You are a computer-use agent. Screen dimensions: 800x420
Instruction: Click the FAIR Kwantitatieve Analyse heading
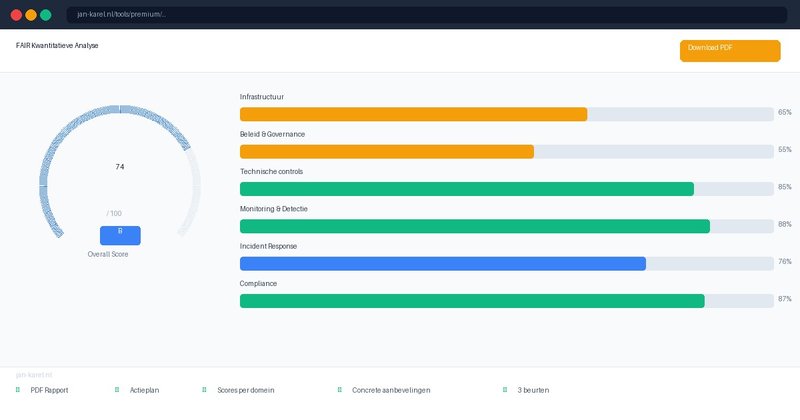(57, 46)
